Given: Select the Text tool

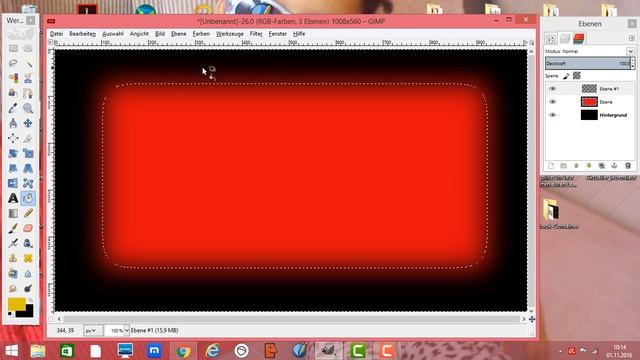Looking at the screenshot, I should coord(13,198).
